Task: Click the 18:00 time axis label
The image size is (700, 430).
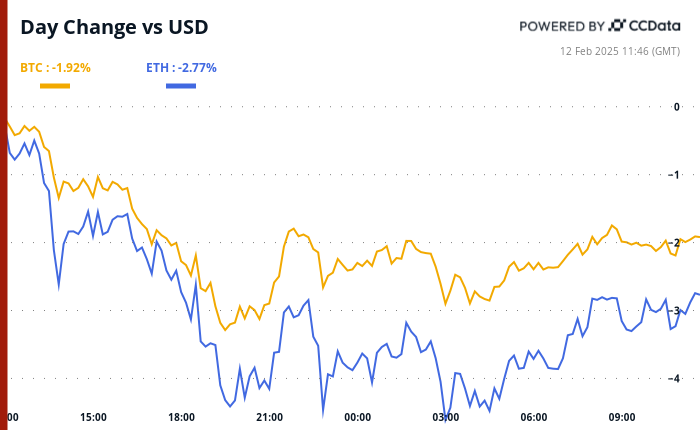Action: point(181,417)
